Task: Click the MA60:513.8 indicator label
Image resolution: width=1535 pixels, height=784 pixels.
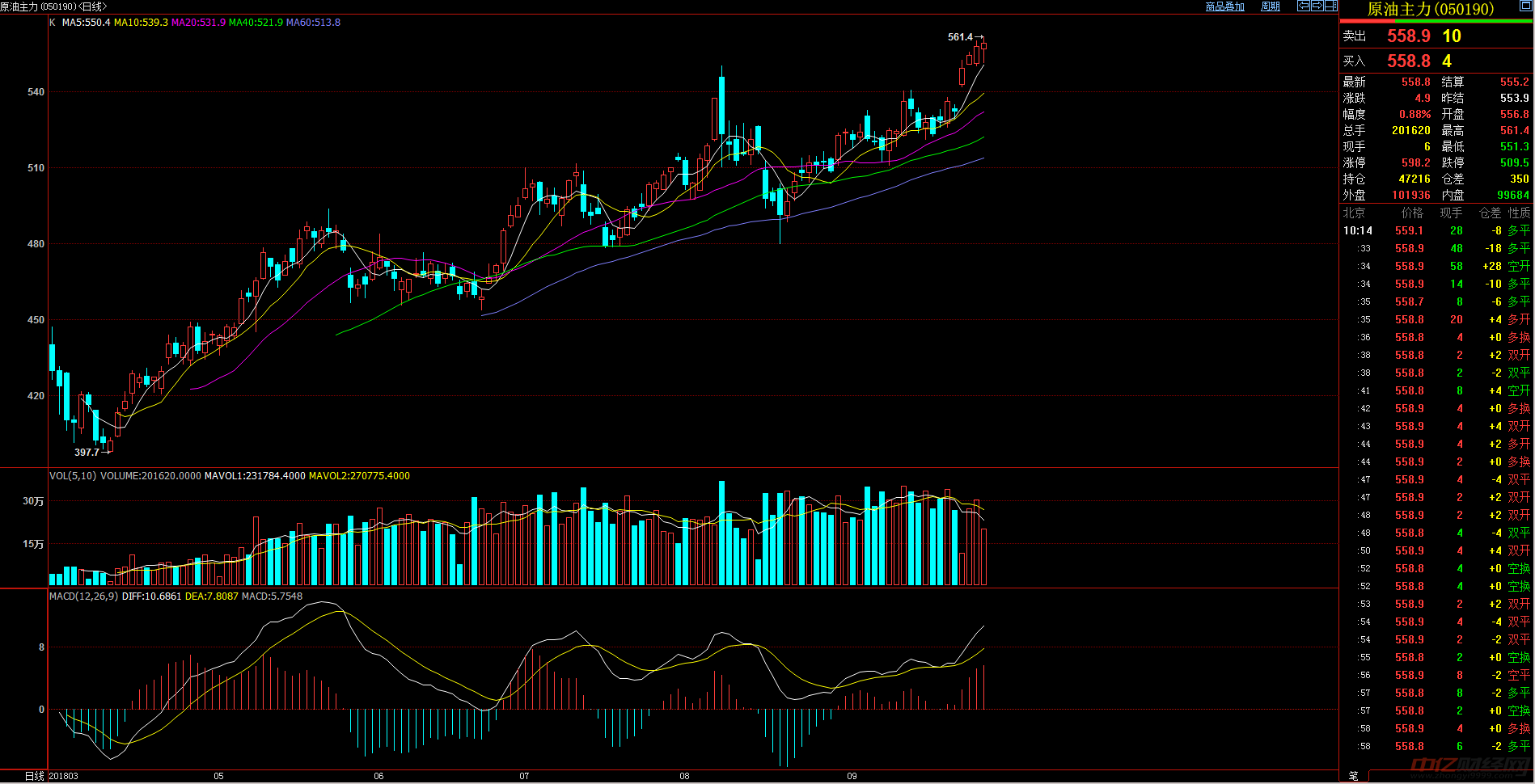Action: coord(313,23)
